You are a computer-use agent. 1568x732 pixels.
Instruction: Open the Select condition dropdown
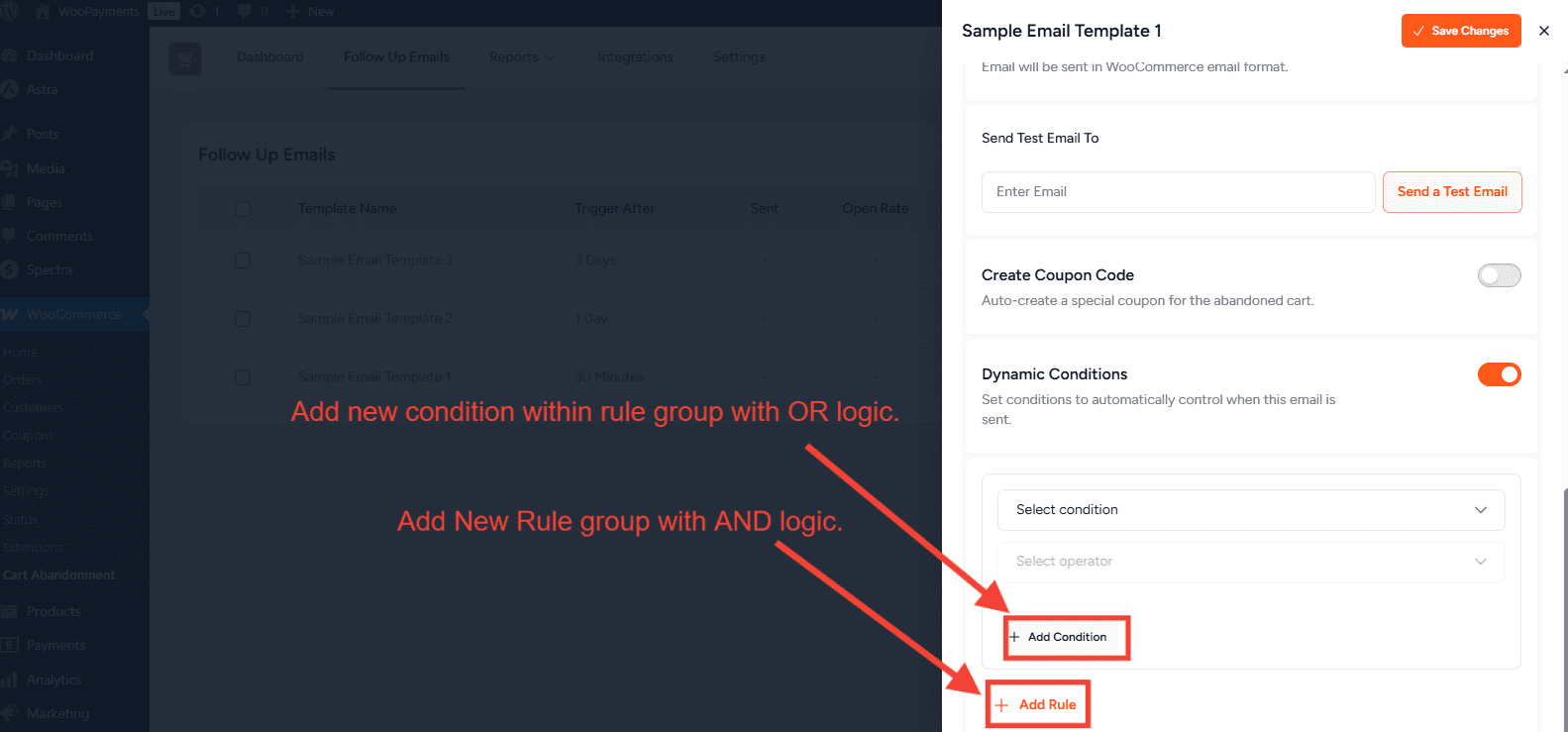coord(1250,510)
